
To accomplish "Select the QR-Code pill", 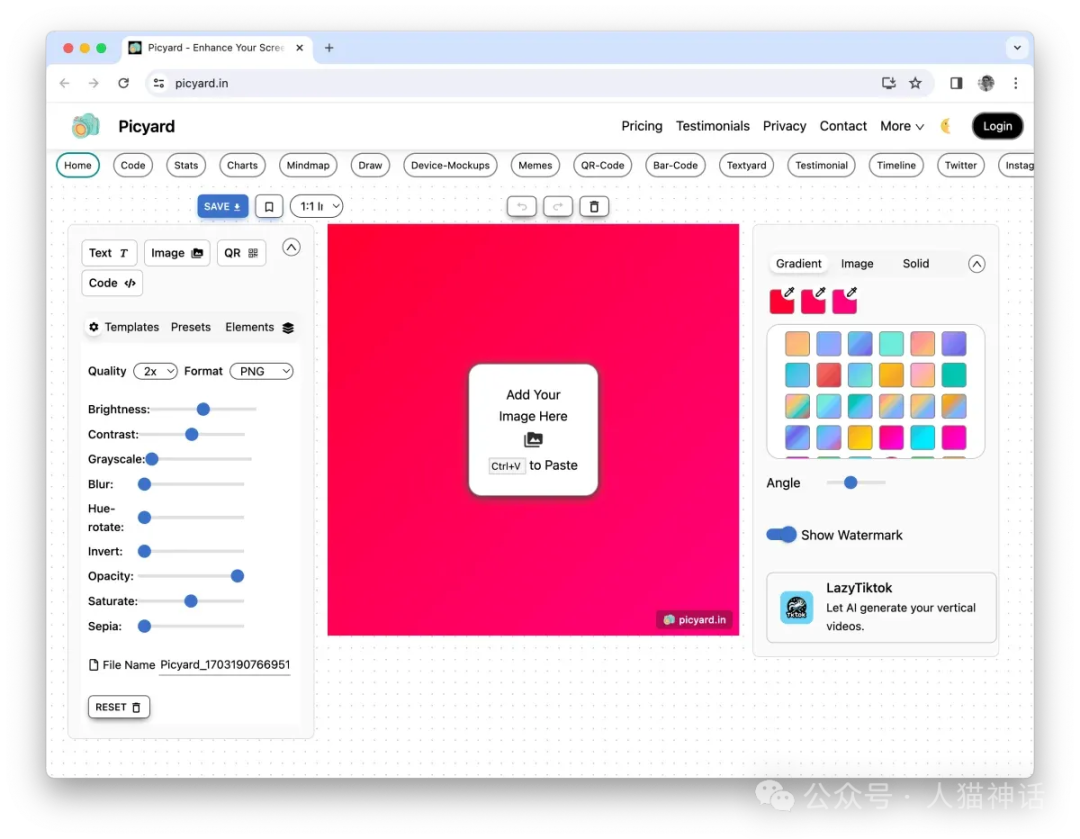I will 602,165.
